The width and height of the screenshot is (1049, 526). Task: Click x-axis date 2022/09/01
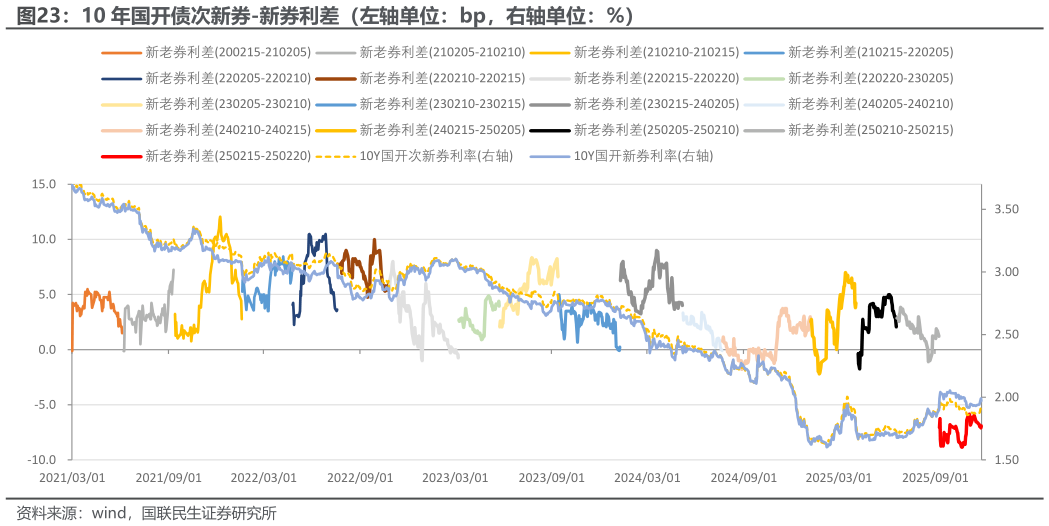point(360,478)
